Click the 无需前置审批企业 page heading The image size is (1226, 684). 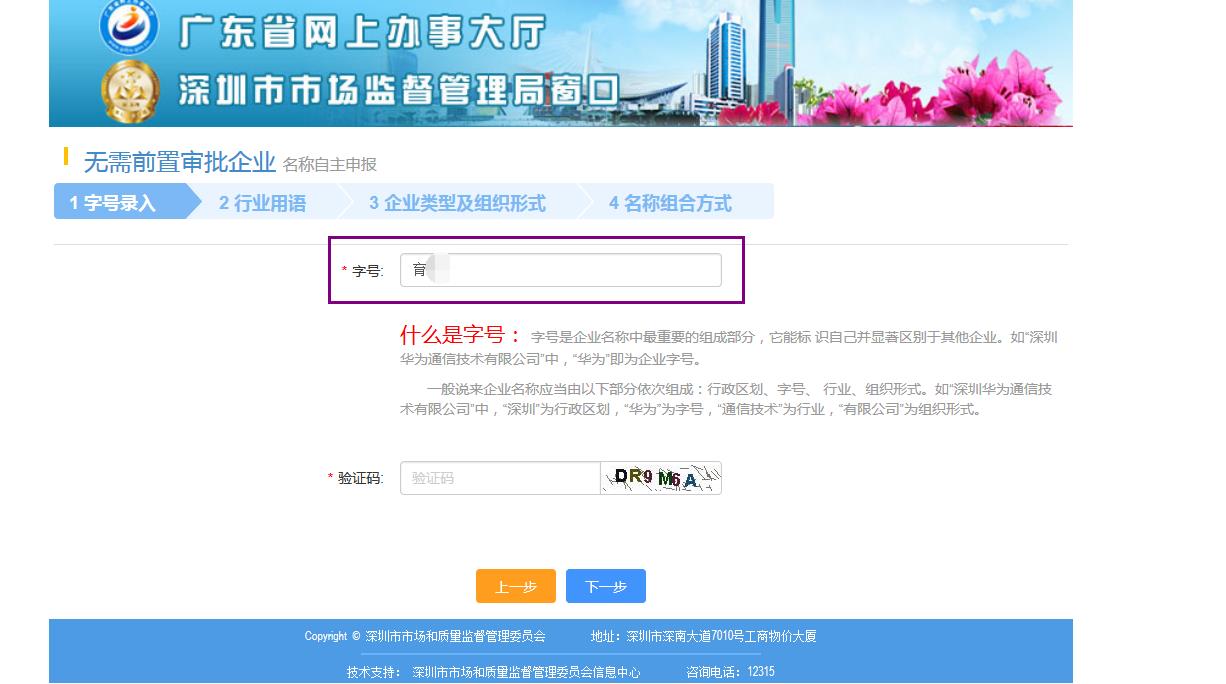click(179, 162)
